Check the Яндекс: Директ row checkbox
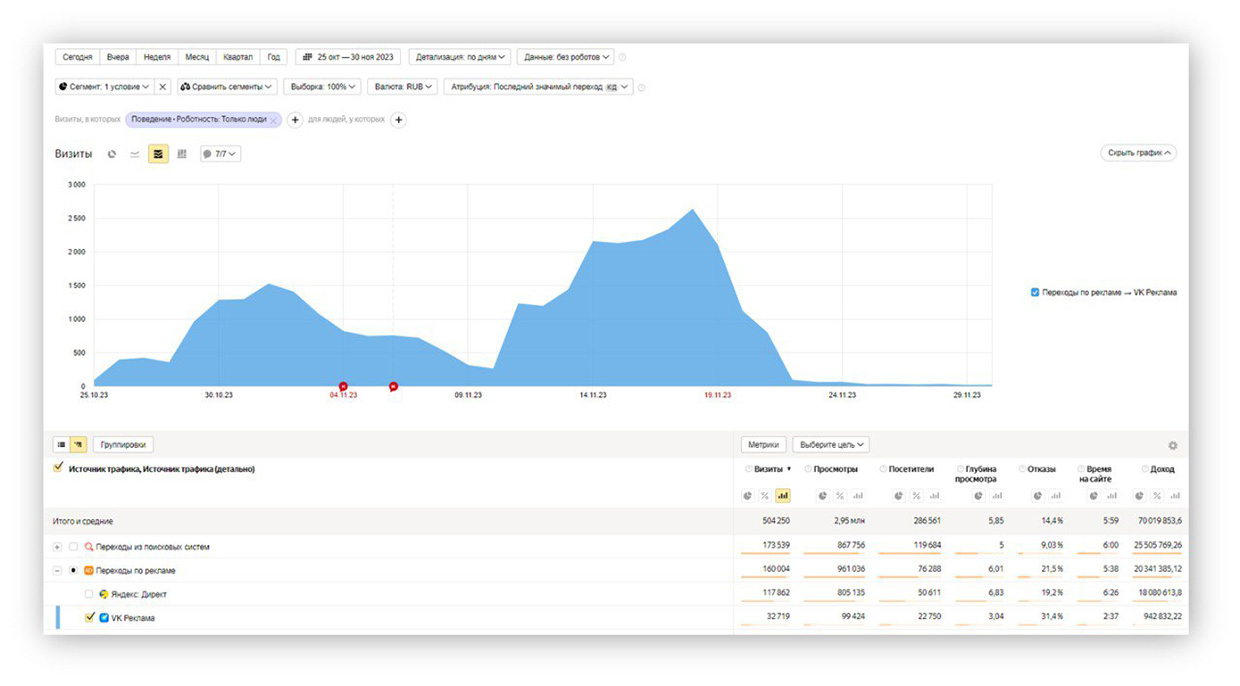The height and width of the screenshot is (686, 1240). pyautogui.click(x=90, y=594)
